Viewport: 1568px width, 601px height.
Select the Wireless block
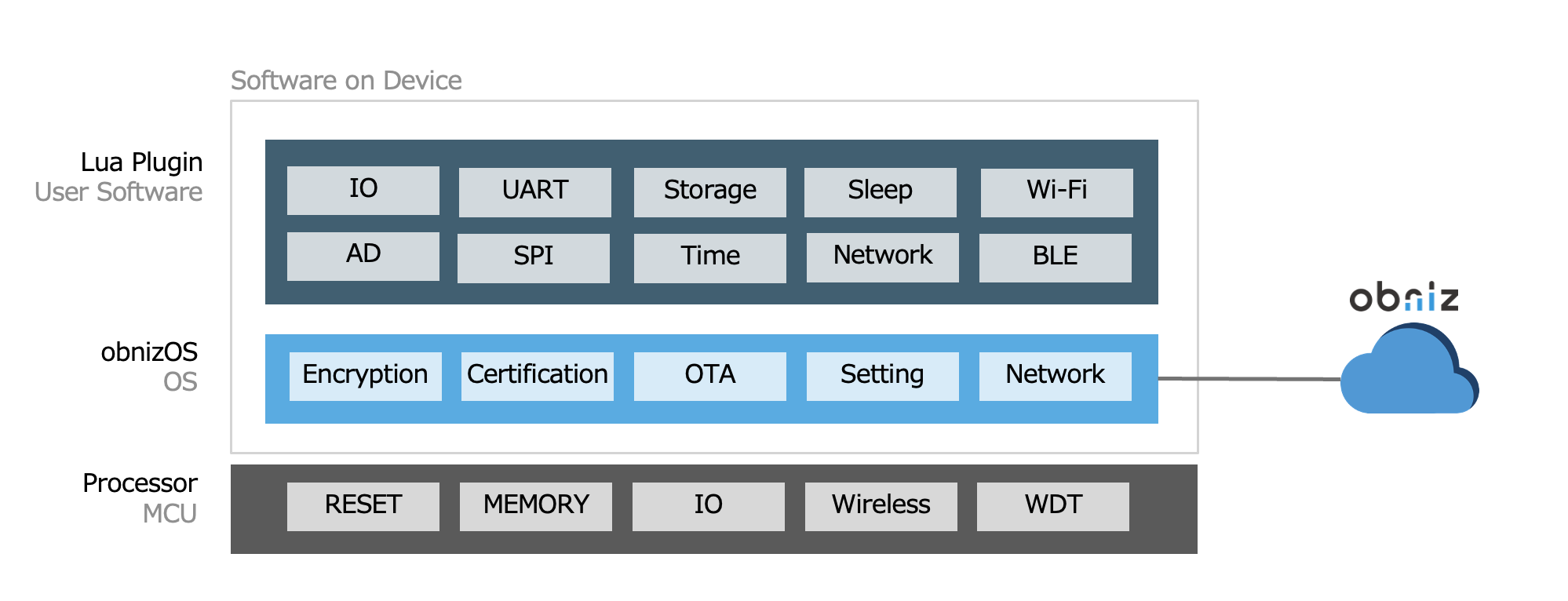(x=881, y=506)
